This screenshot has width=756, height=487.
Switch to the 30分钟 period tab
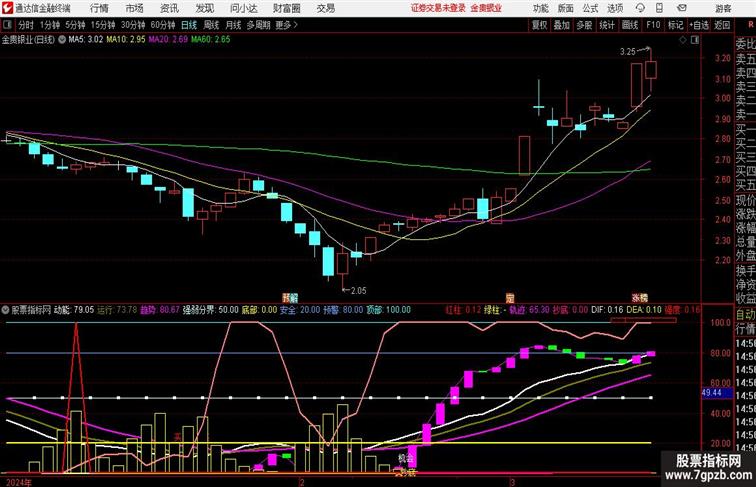coord(134,25)
